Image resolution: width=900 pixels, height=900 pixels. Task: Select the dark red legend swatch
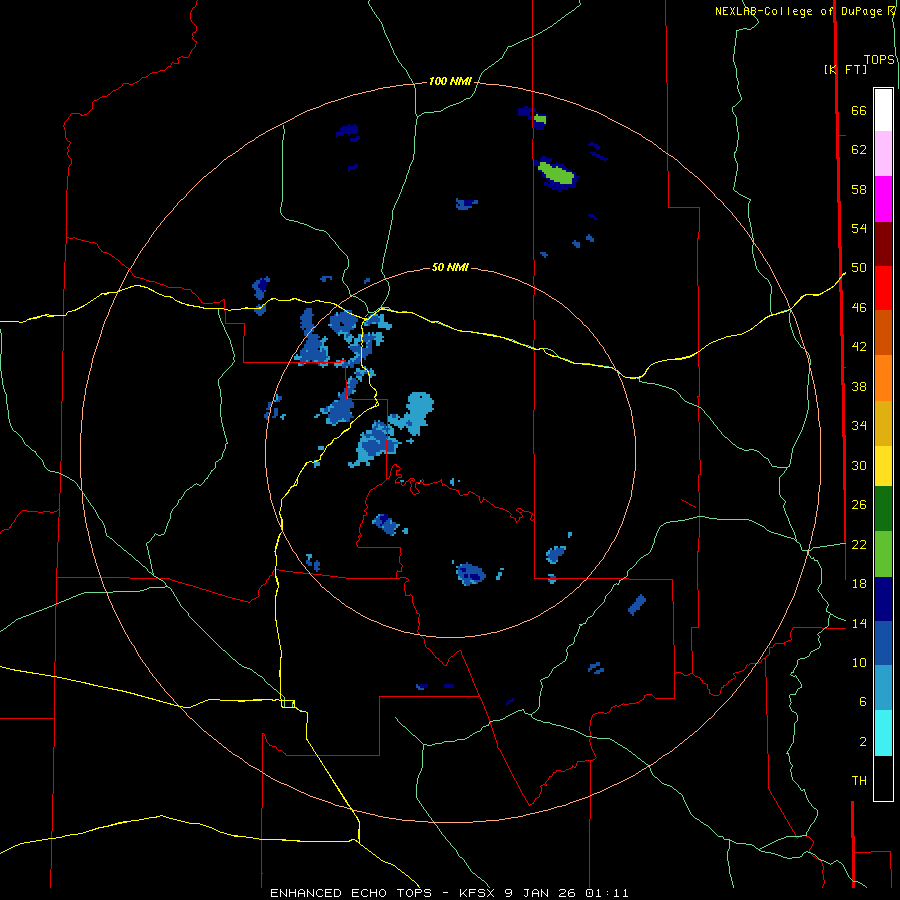pyautogui.click(x=883, y=244)
